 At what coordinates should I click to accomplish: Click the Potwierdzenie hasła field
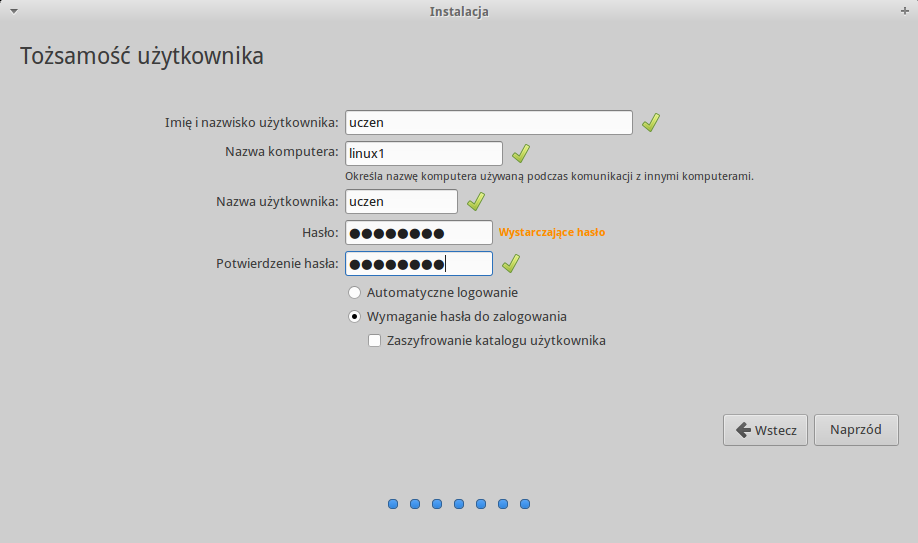(x=419, y=264)
